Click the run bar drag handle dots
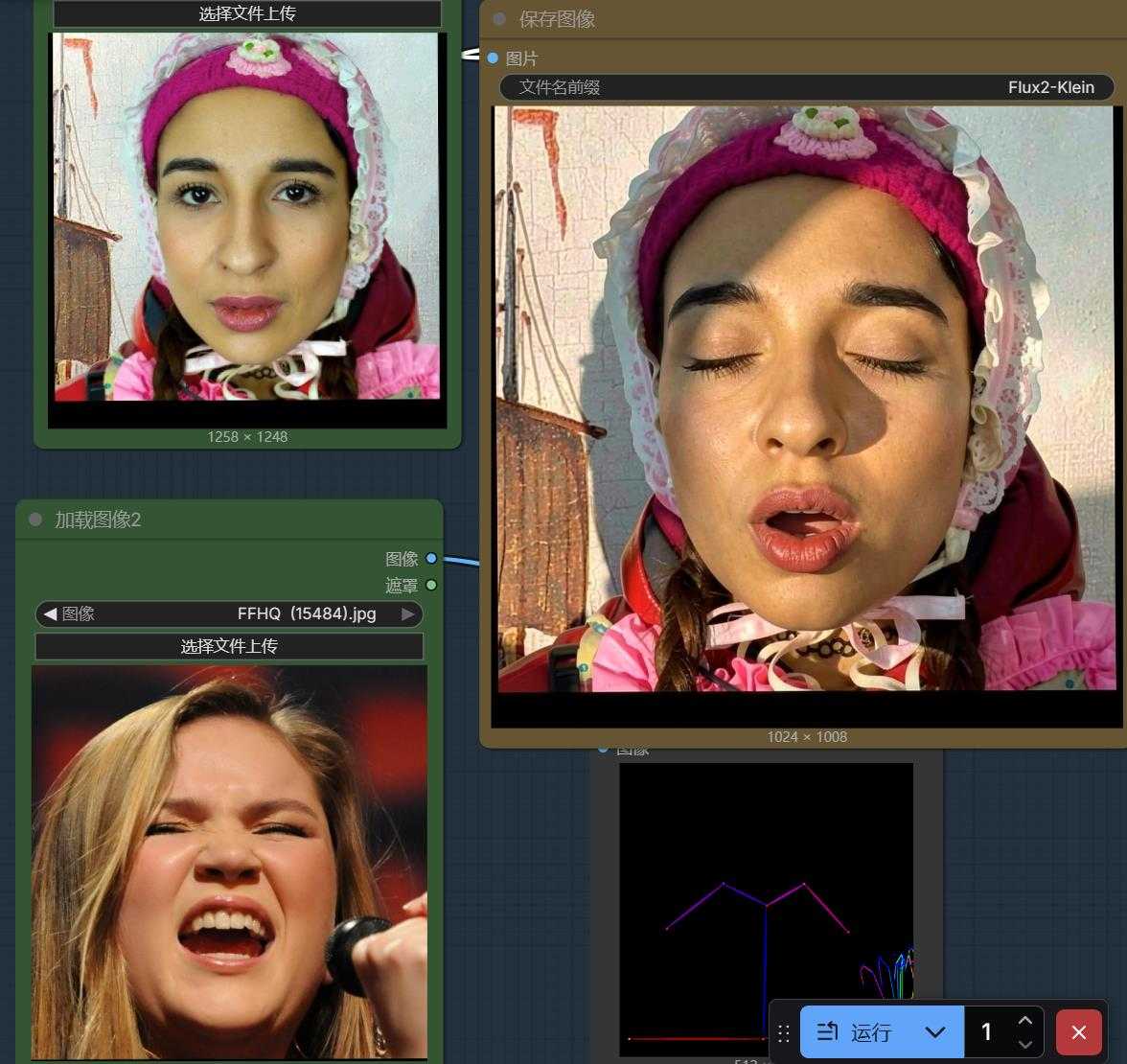 click(784, 1032)
